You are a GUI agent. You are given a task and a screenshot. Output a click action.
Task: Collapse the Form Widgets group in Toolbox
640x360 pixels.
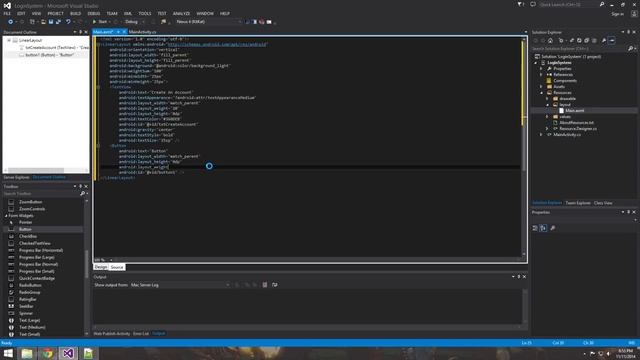[6, 216]
